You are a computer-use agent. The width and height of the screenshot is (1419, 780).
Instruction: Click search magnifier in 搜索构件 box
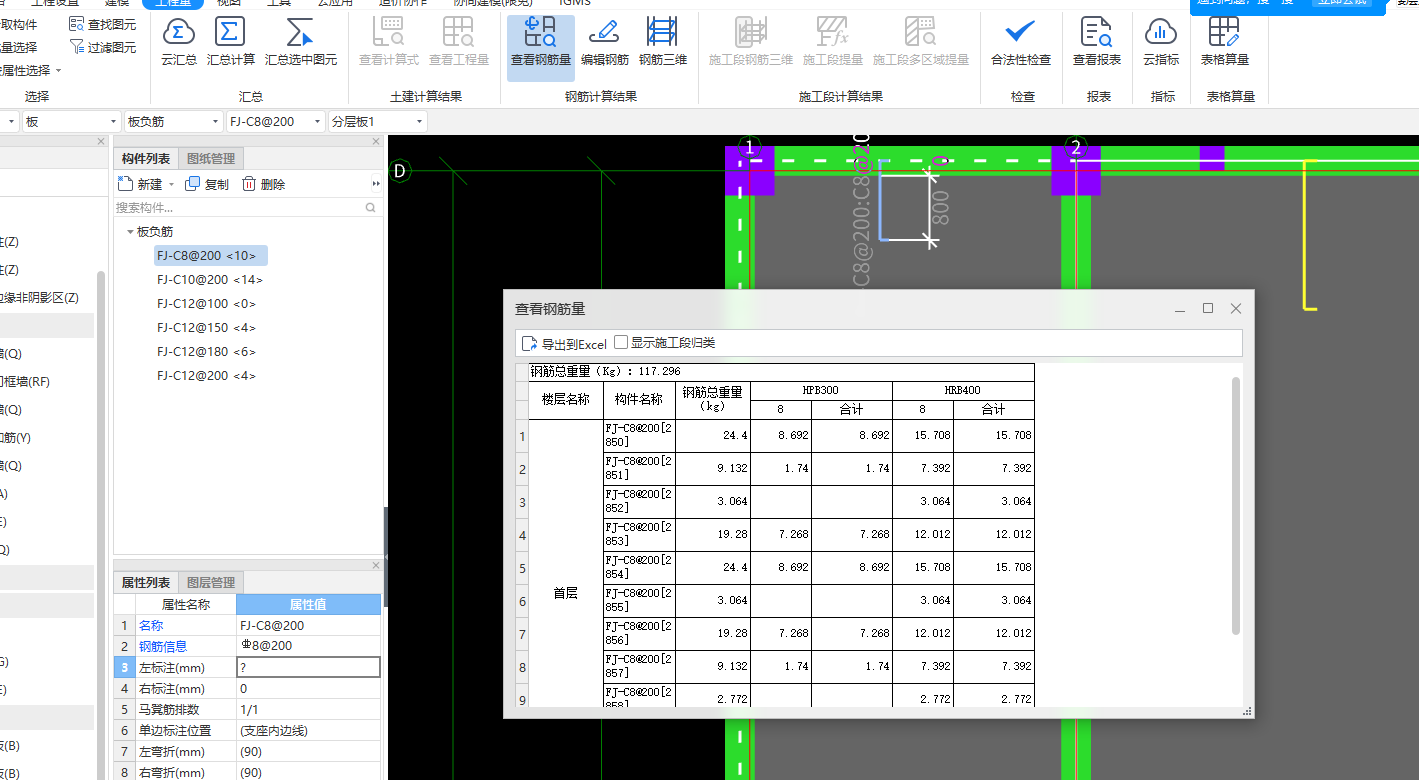371,208
